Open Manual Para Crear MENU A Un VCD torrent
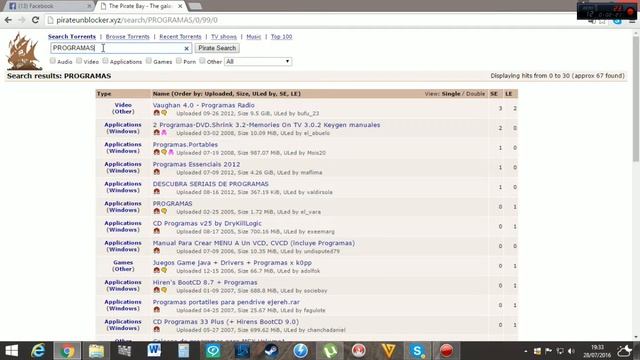The height and width of the screenshot is (360, 640). (253, 243)
